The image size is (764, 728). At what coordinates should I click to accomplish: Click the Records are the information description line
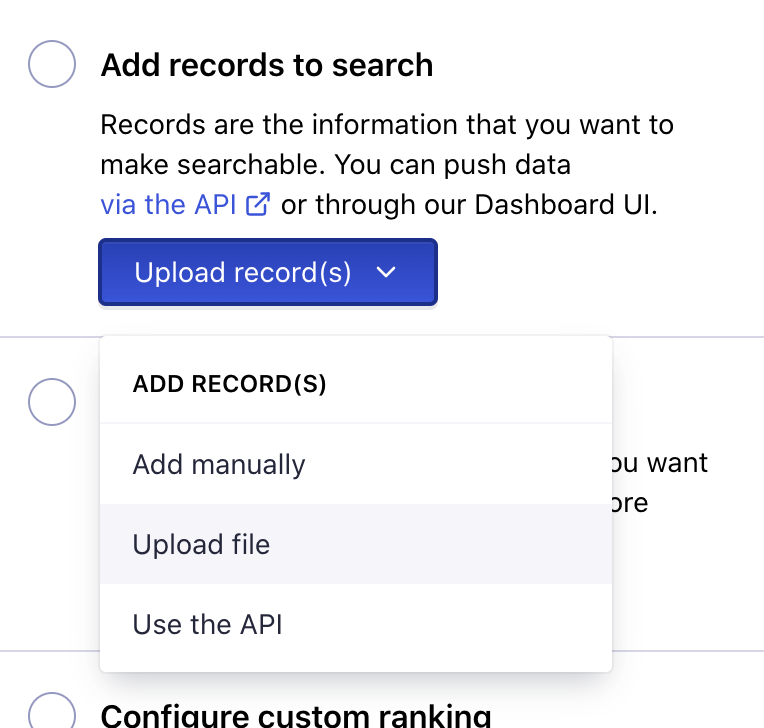pyautogui.click(x=387, y=125)
